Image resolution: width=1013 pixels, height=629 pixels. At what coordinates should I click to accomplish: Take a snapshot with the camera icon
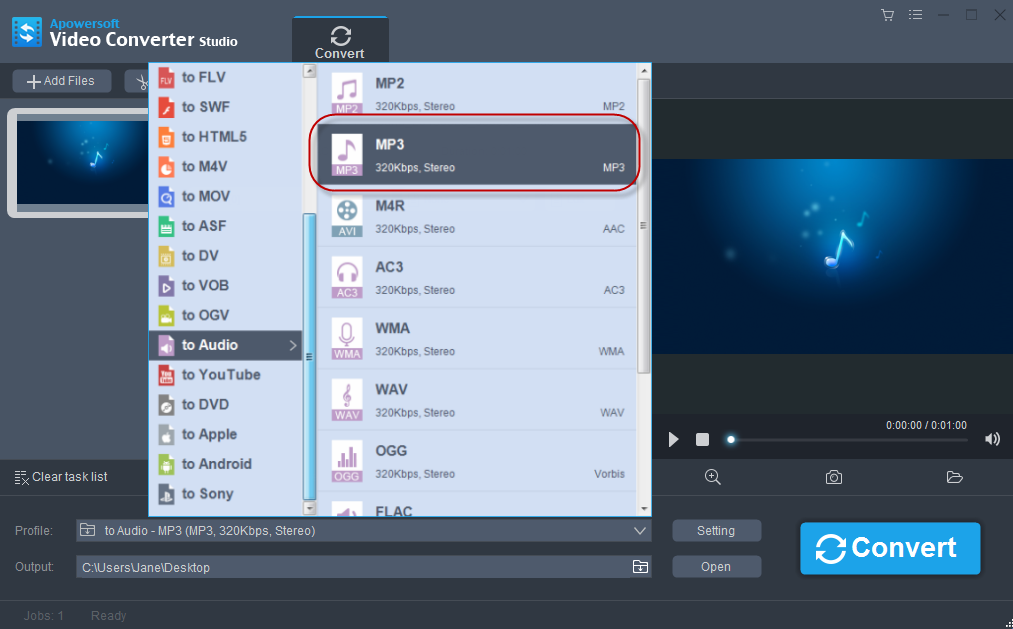pyautogui.click(x=833, y=477)
